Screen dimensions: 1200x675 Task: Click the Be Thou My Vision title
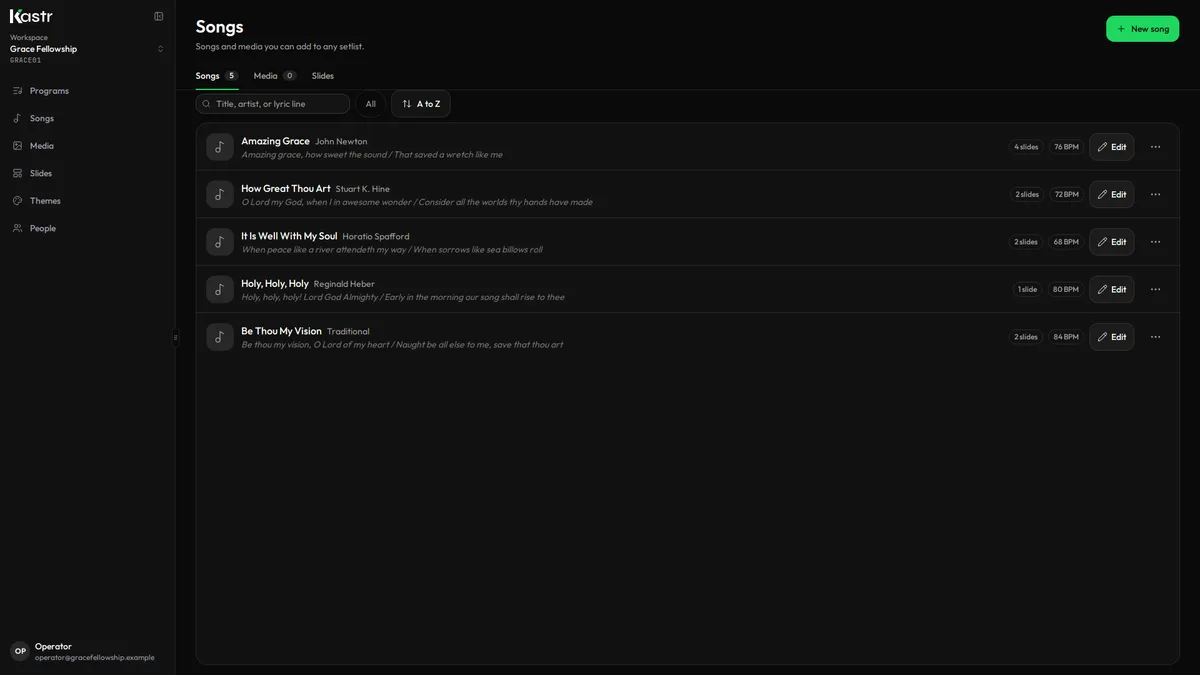[x=281, y=331]
